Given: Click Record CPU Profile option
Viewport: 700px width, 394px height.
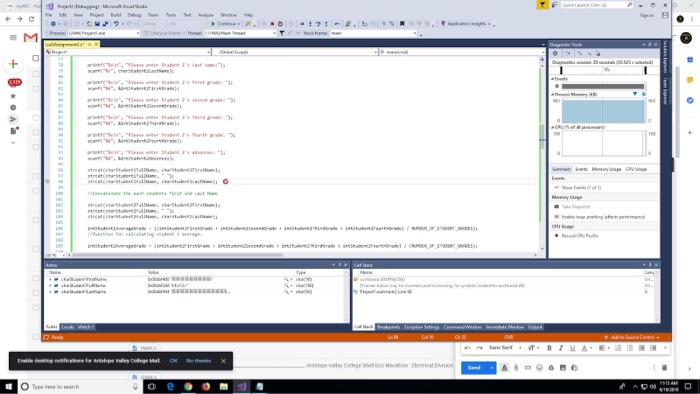Looking at the screenshot, I should tap(579, 236).
